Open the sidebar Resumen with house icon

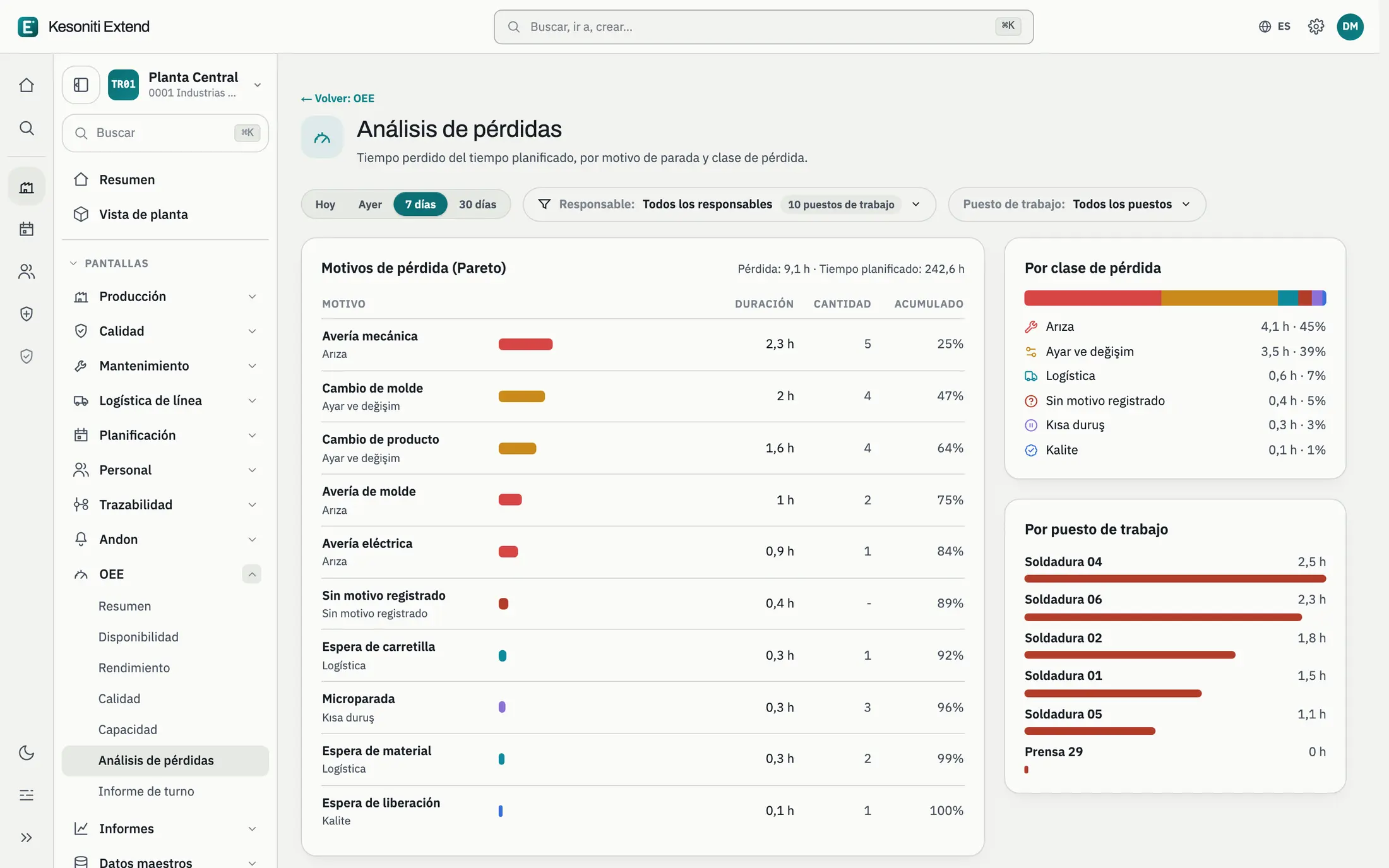click(x=165, y=179)
